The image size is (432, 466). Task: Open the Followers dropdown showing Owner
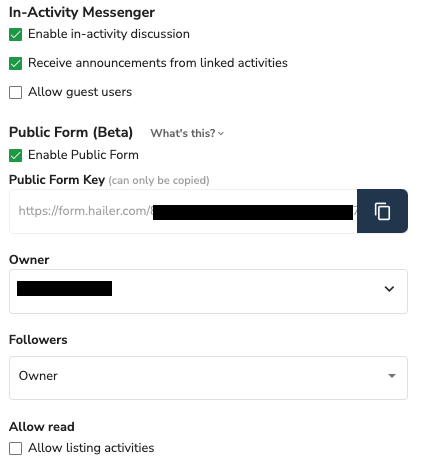(x=208, y=378)
